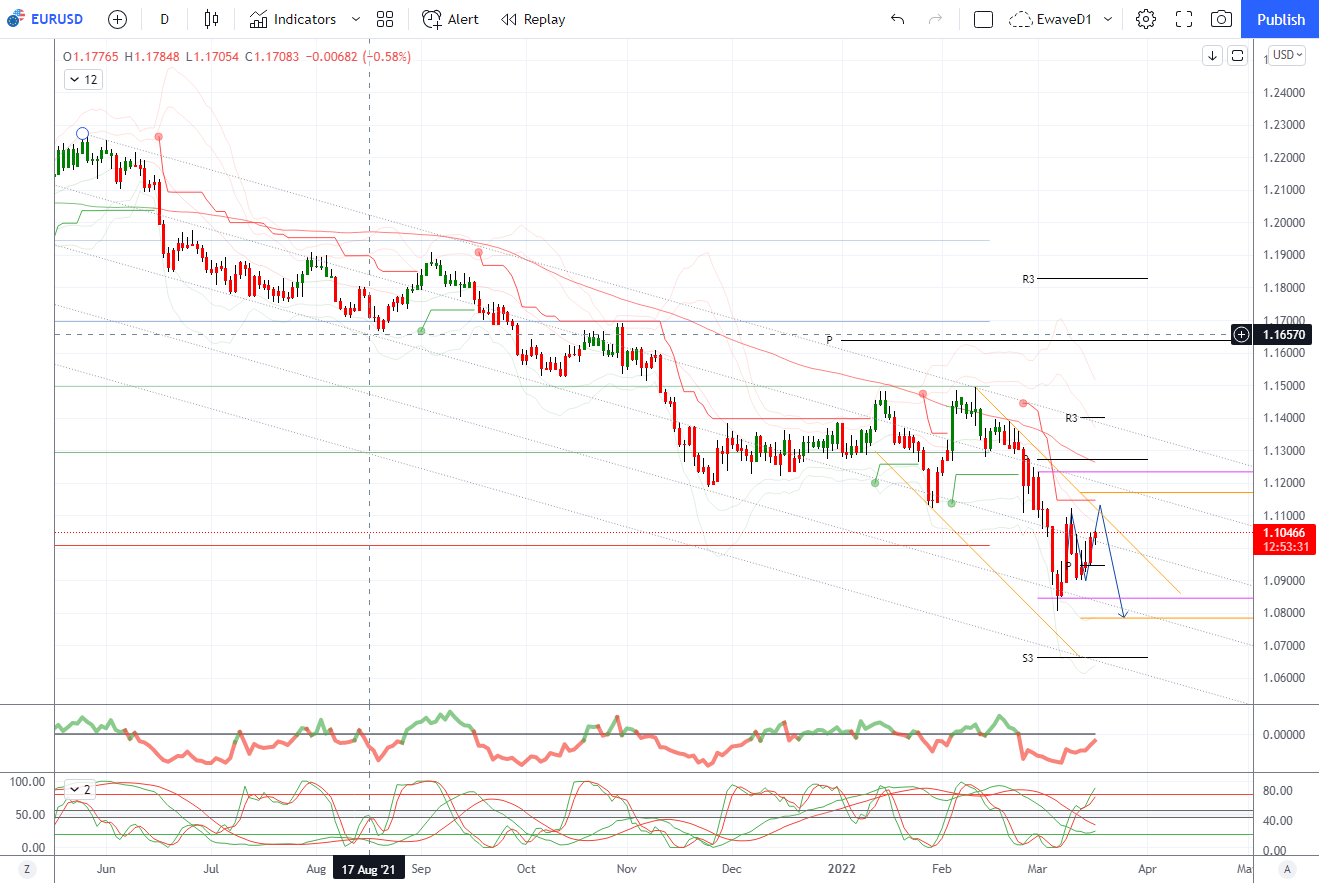Click the 80.00 oscillator scale label
1319x883 pixels.
click(x=1276, y=791)
